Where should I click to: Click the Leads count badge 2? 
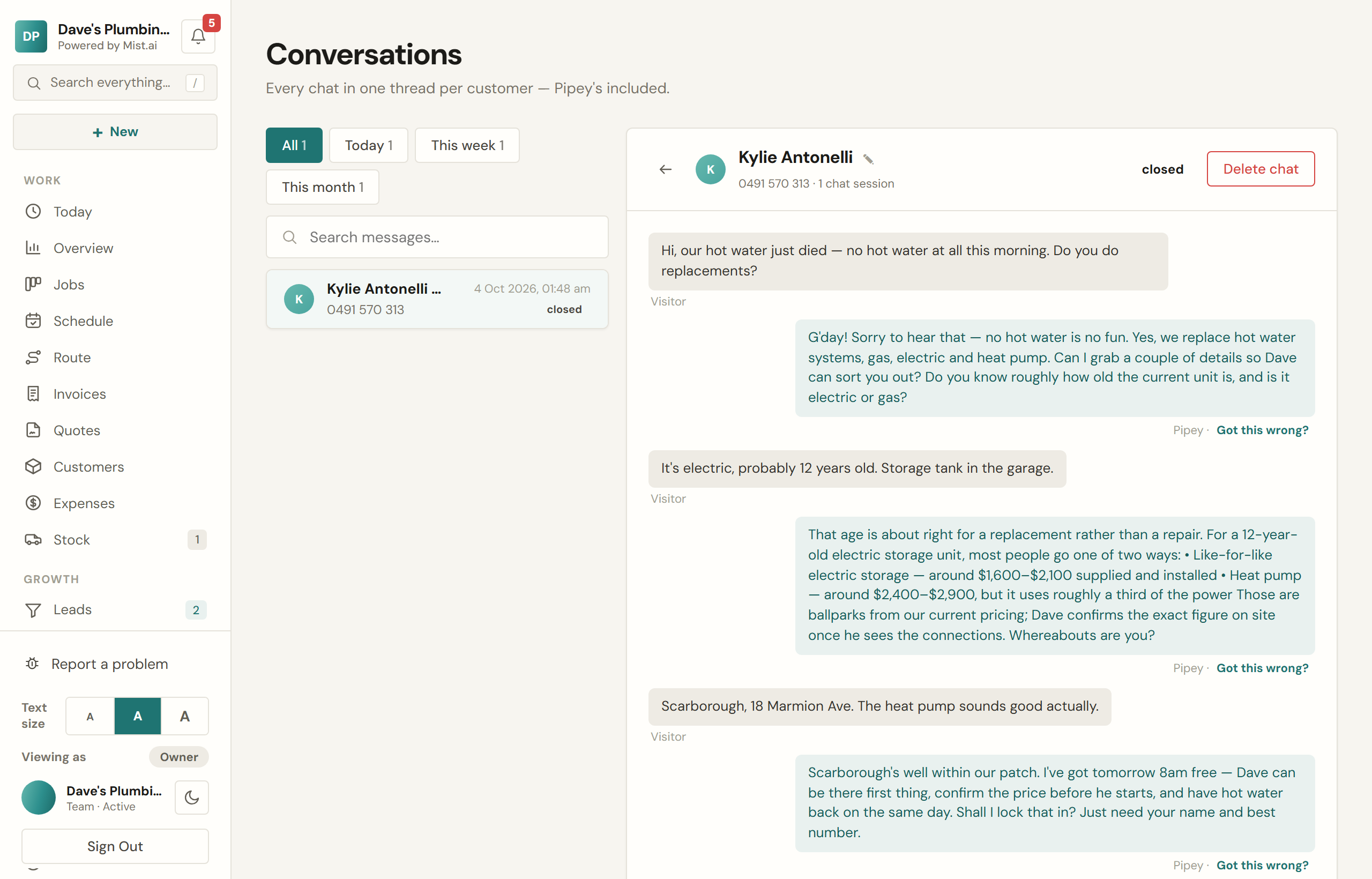coord(196,610)
